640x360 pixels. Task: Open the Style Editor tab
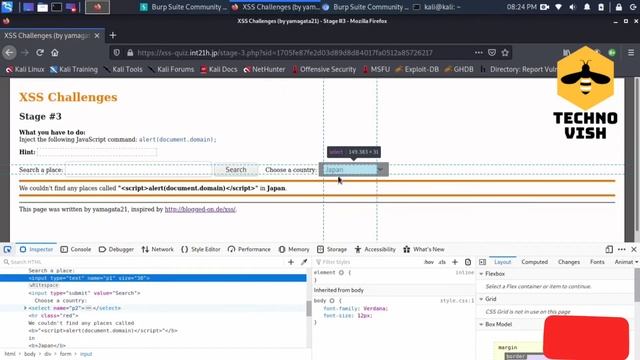(x=200, y=249)
